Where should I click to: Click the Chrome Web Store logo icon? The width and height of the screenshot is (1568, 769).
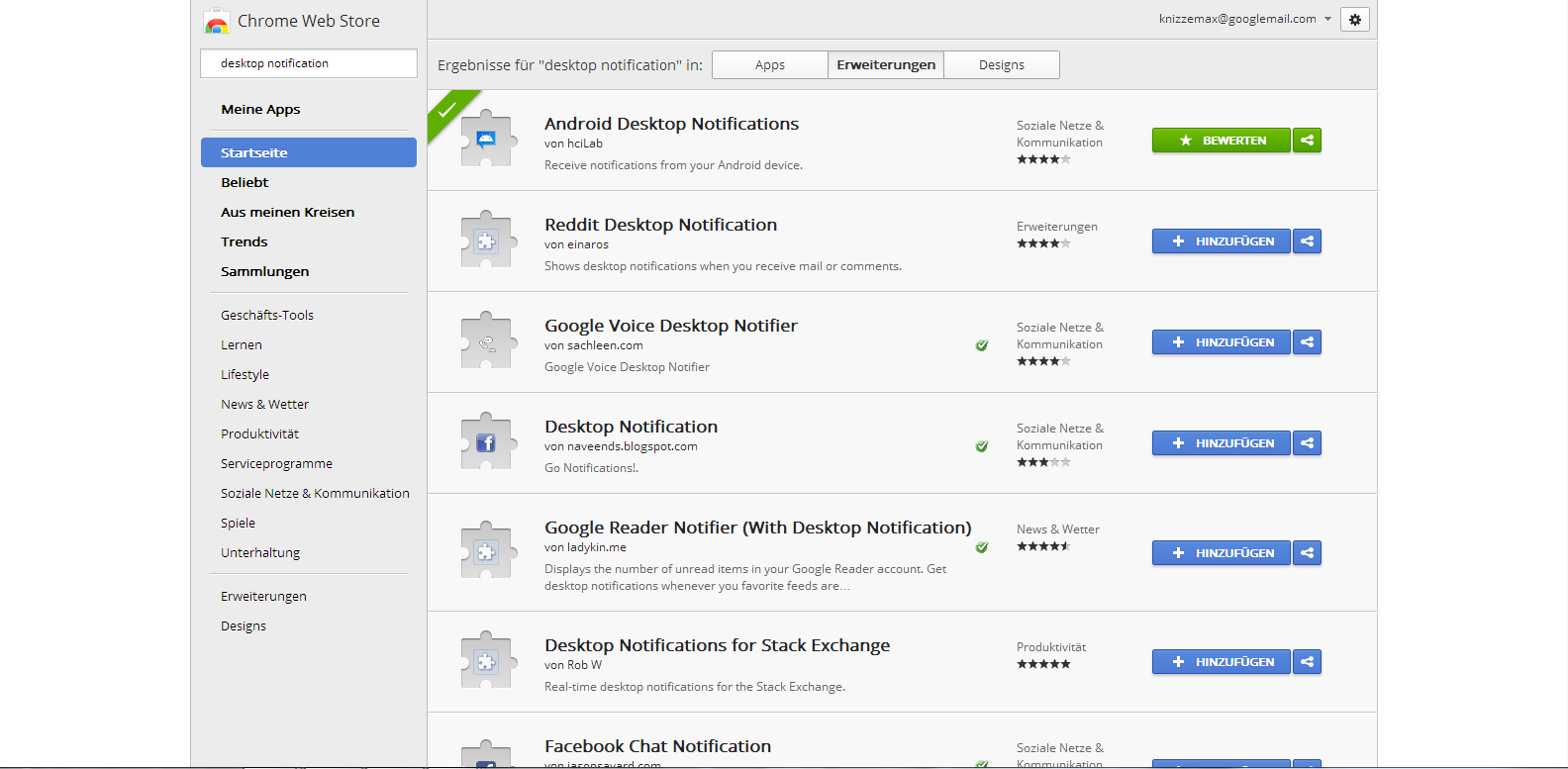216,21
